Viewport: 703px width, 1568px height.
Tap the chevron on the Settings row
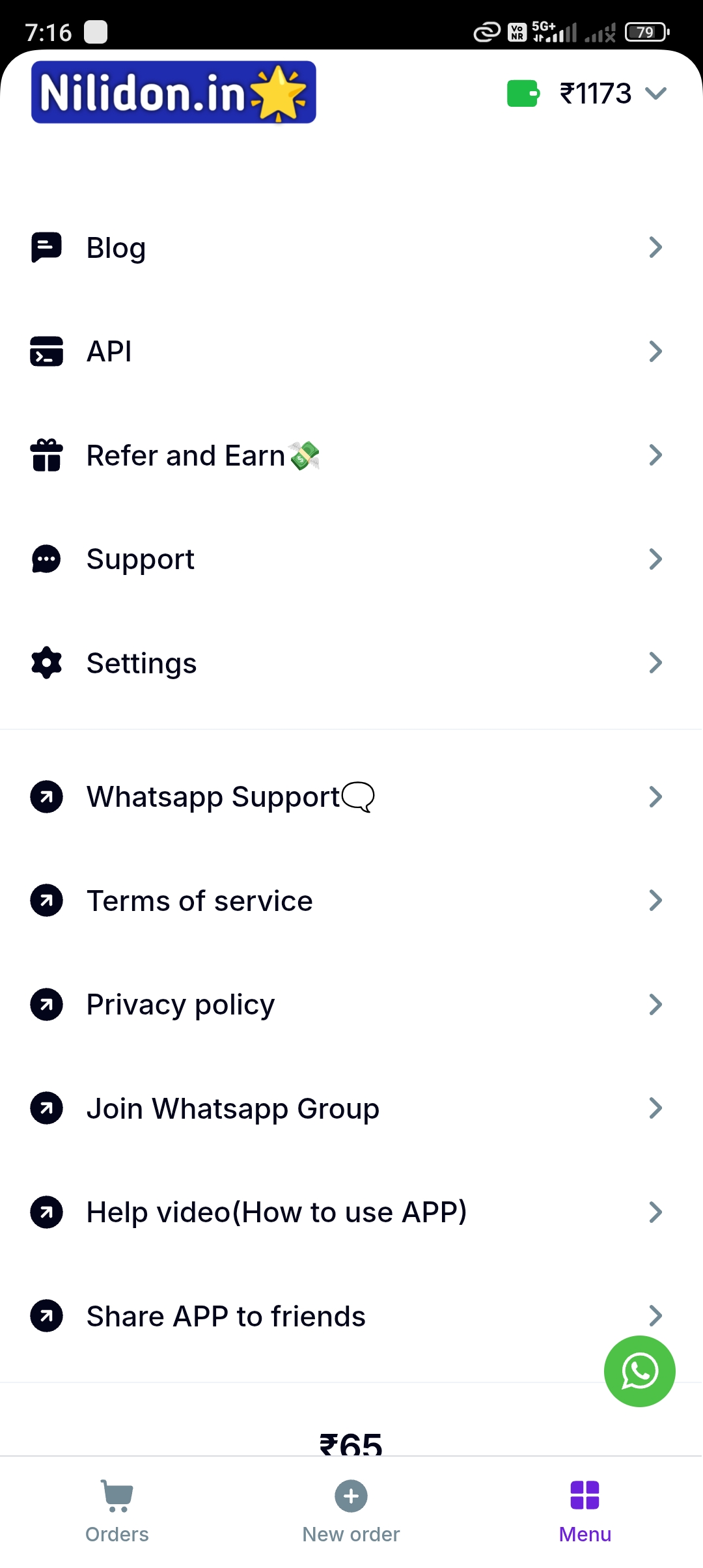click(x=655, y=663)
